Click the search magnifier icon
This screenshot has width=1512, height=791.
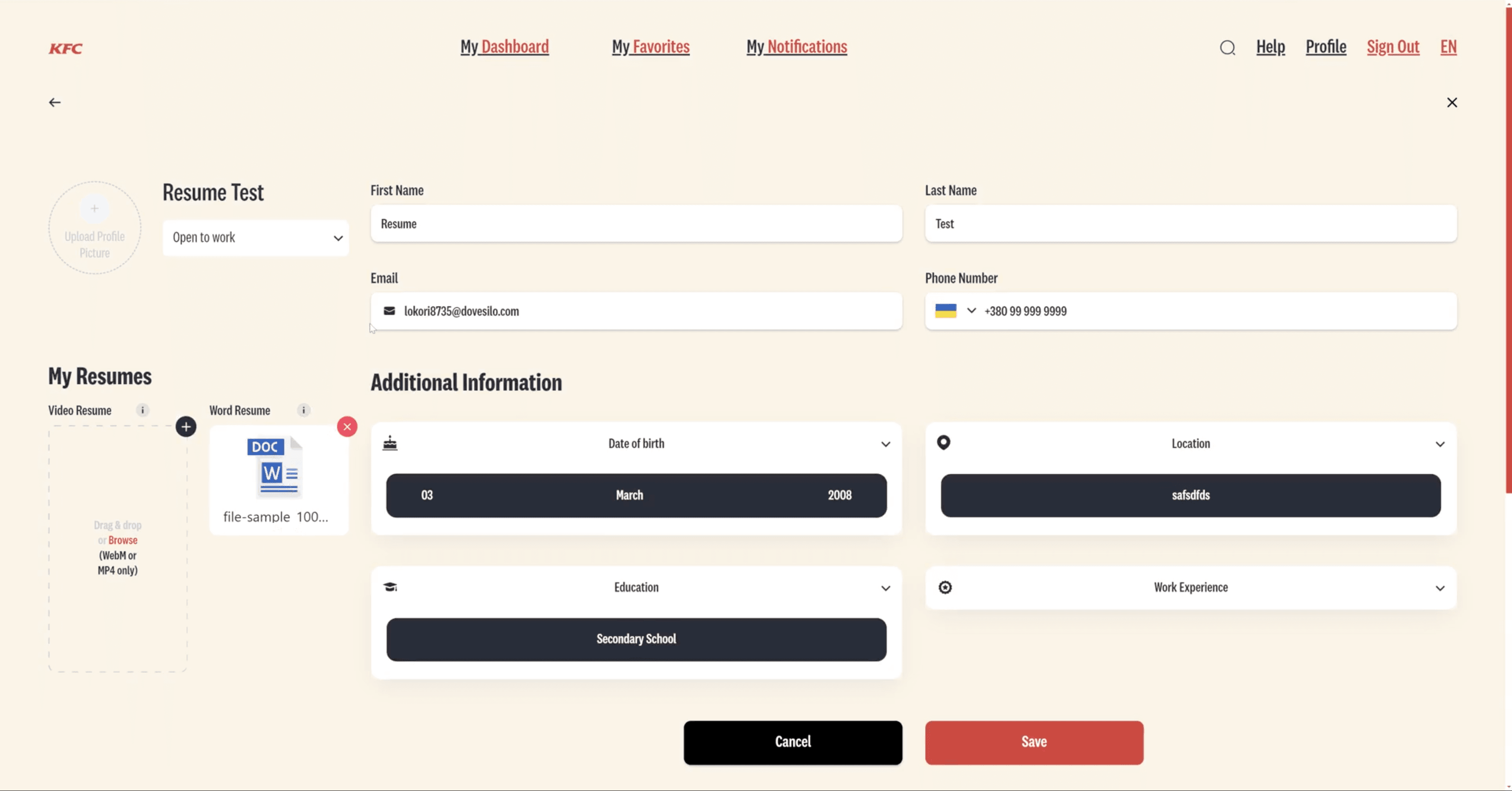[x=1227, y=48]
